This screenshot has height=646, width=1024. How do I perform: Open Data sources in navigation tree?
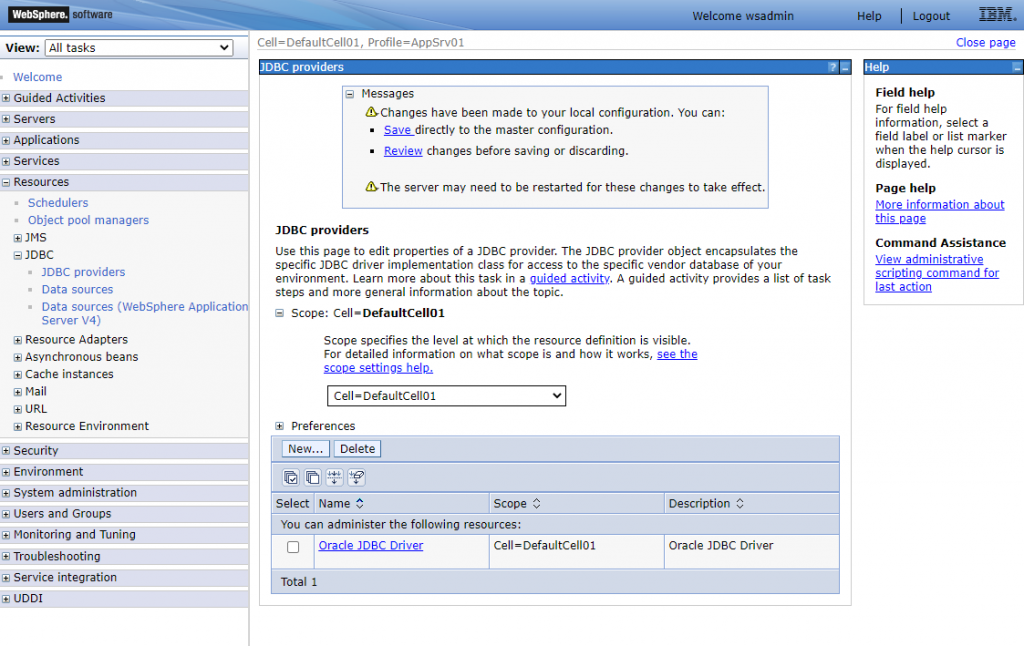tap(77, 289)
